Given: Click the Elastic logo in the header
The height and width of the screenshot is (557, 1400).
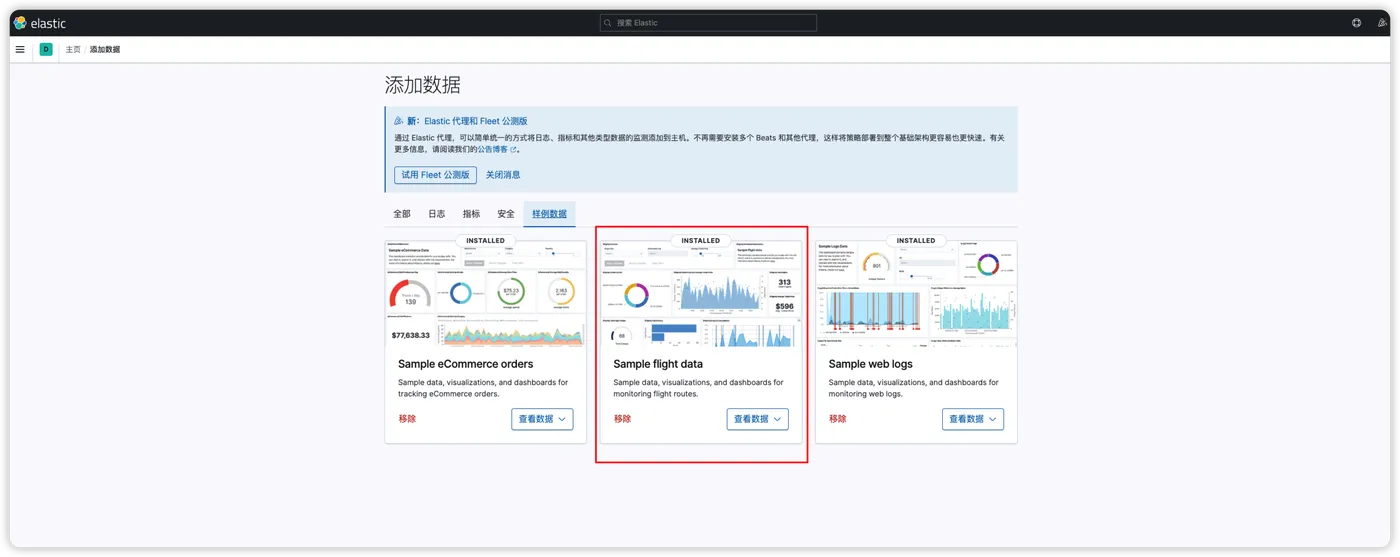Looking at the screenshot, I should click(40, 23).
